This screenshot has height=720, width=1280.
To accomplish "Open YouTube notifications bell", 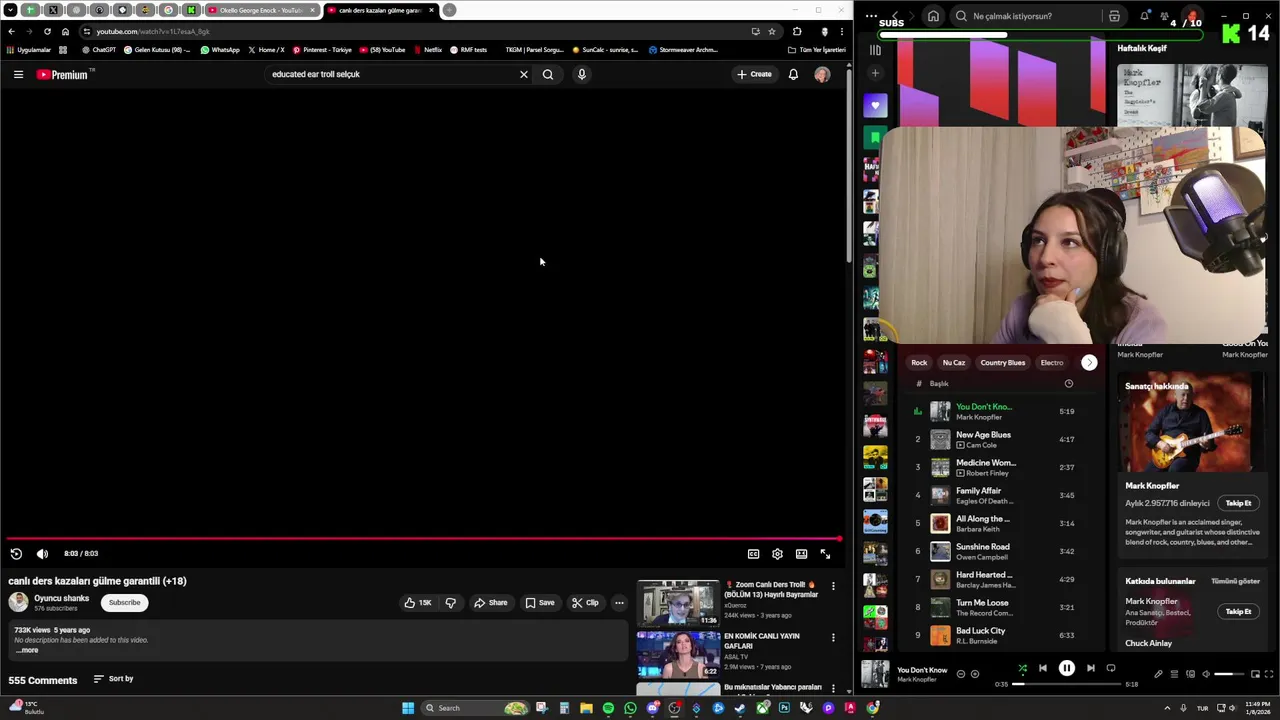I will click(793, 74).
